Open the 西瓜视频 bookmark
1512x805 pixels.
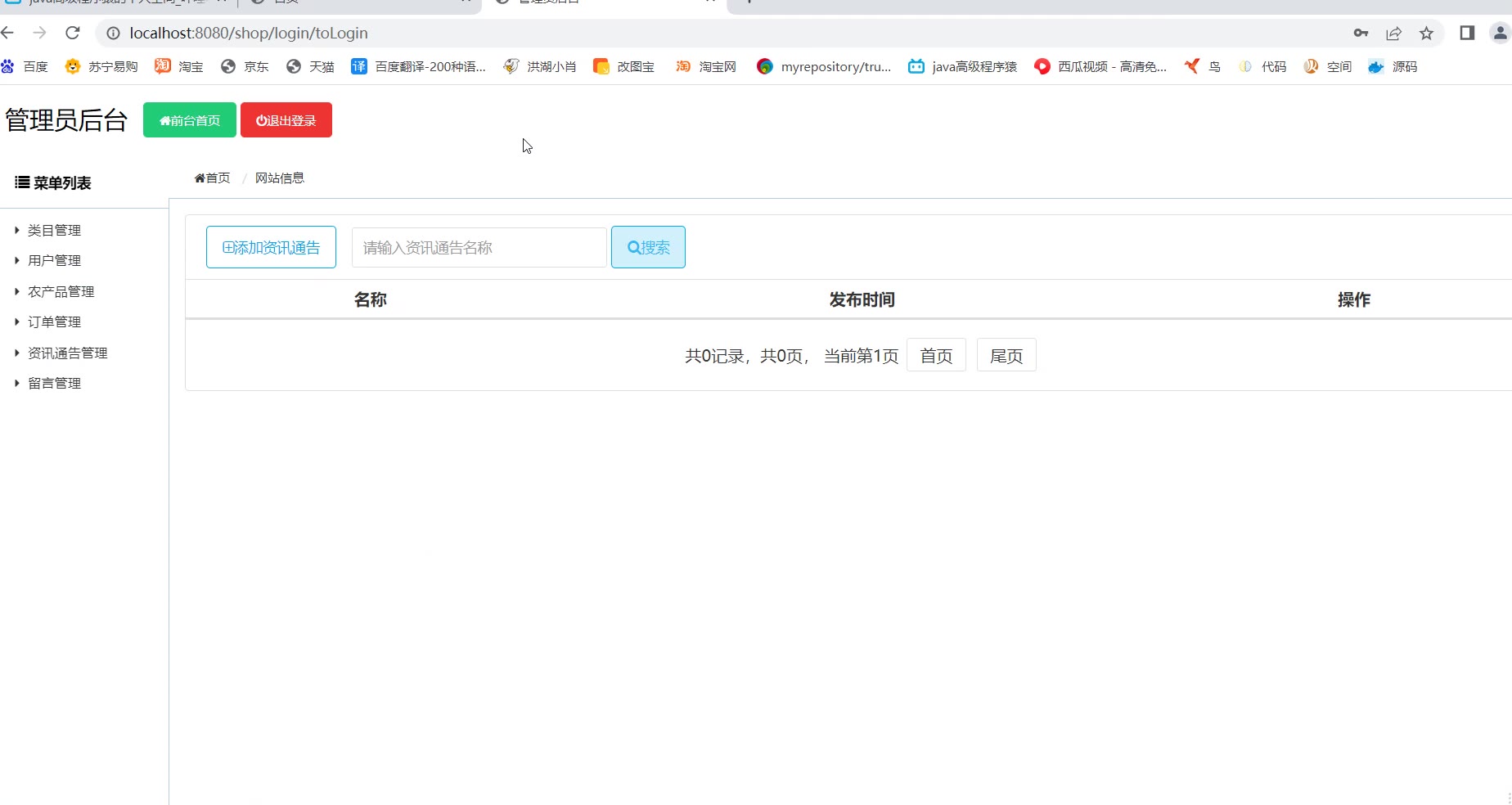1100,66
